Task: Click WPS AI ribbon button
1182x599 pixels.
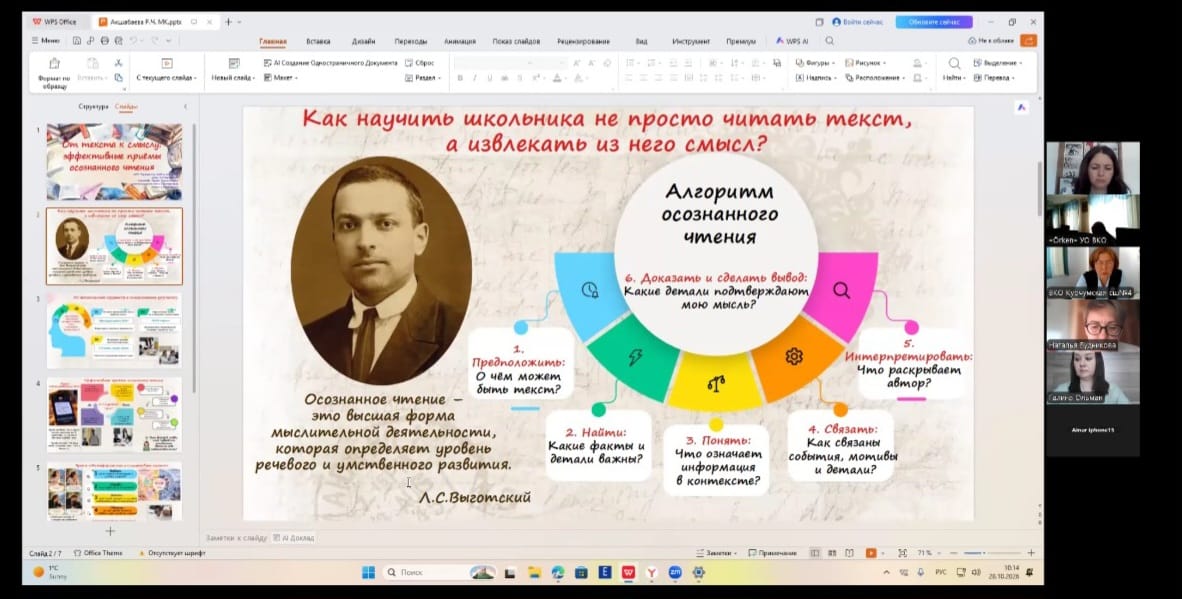Action: (x=792, y=41)
